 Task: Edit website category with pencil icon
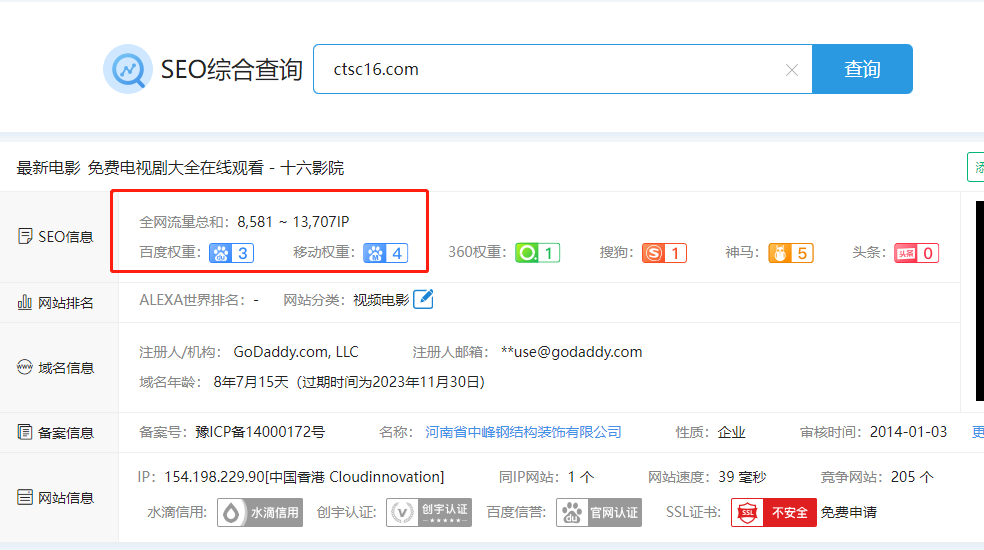tap(424, 299)
